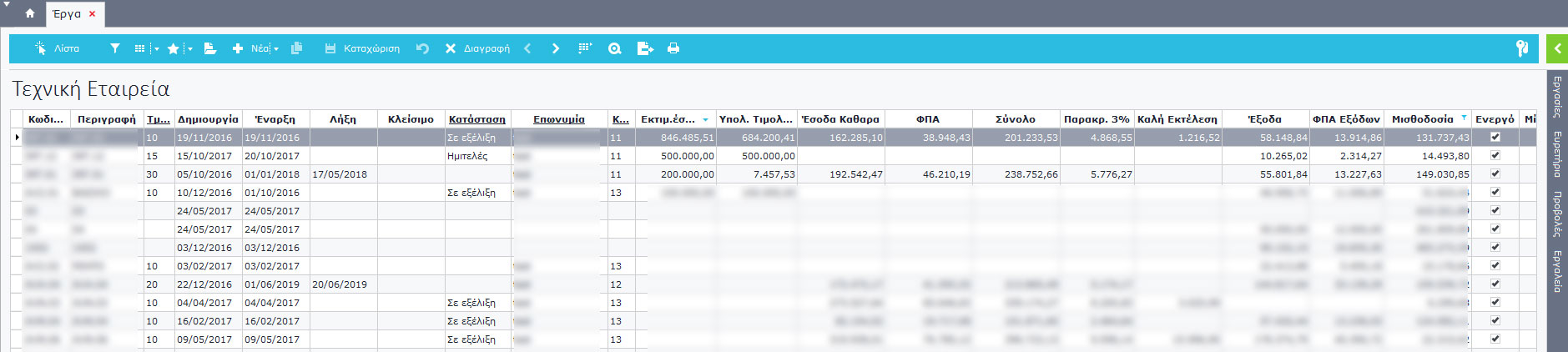The width and height of the screenshot is (1568, 352).
Task: Toggle Ενεργό checkbox in 17/05/2018 row
Action: coord(1495,173)
